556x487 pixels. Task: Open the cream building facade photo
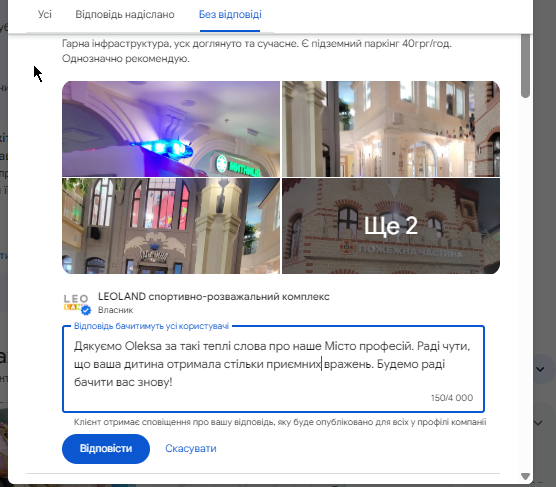point(391,129)
